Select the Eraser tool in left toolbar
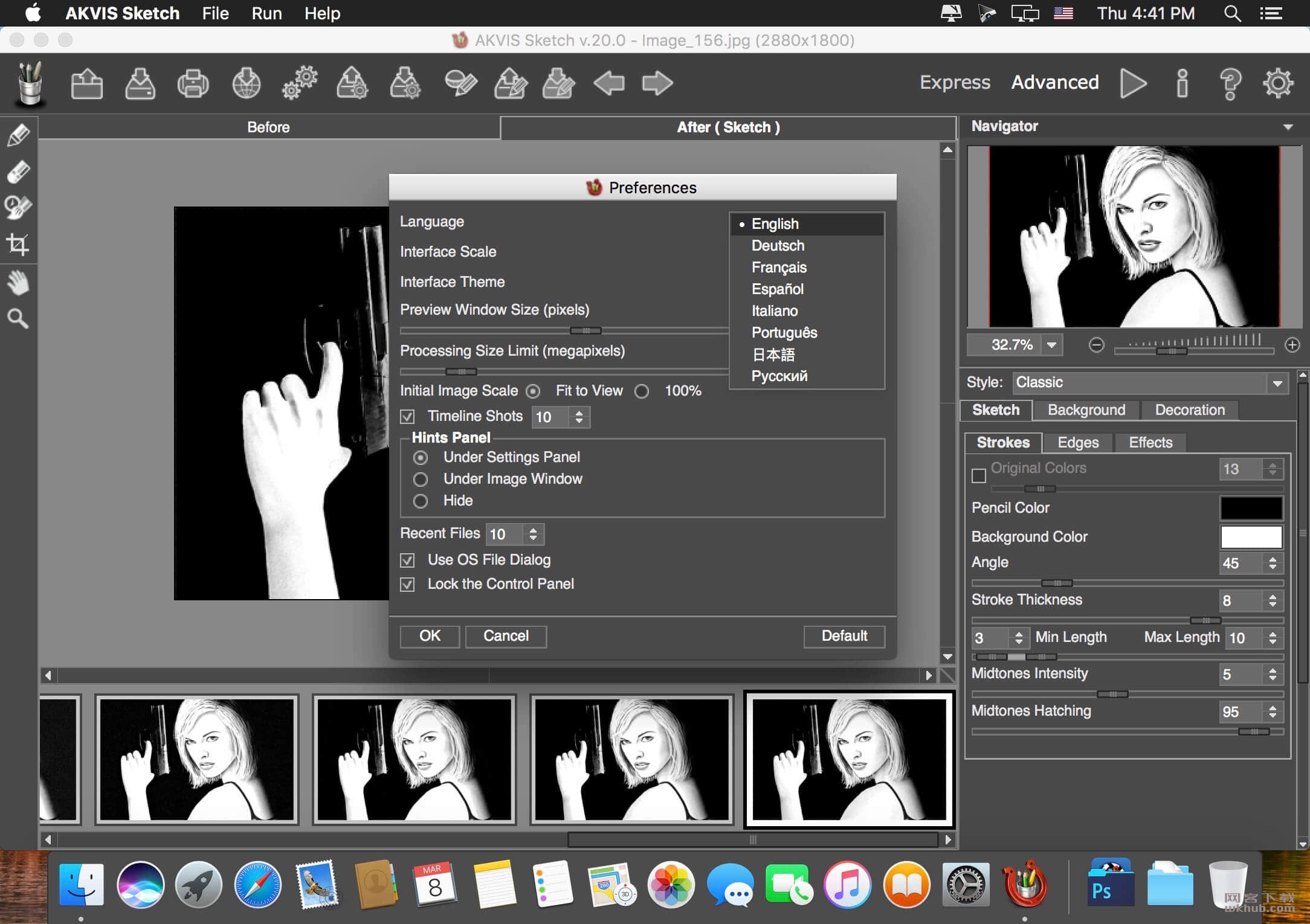 coord(18,172)
